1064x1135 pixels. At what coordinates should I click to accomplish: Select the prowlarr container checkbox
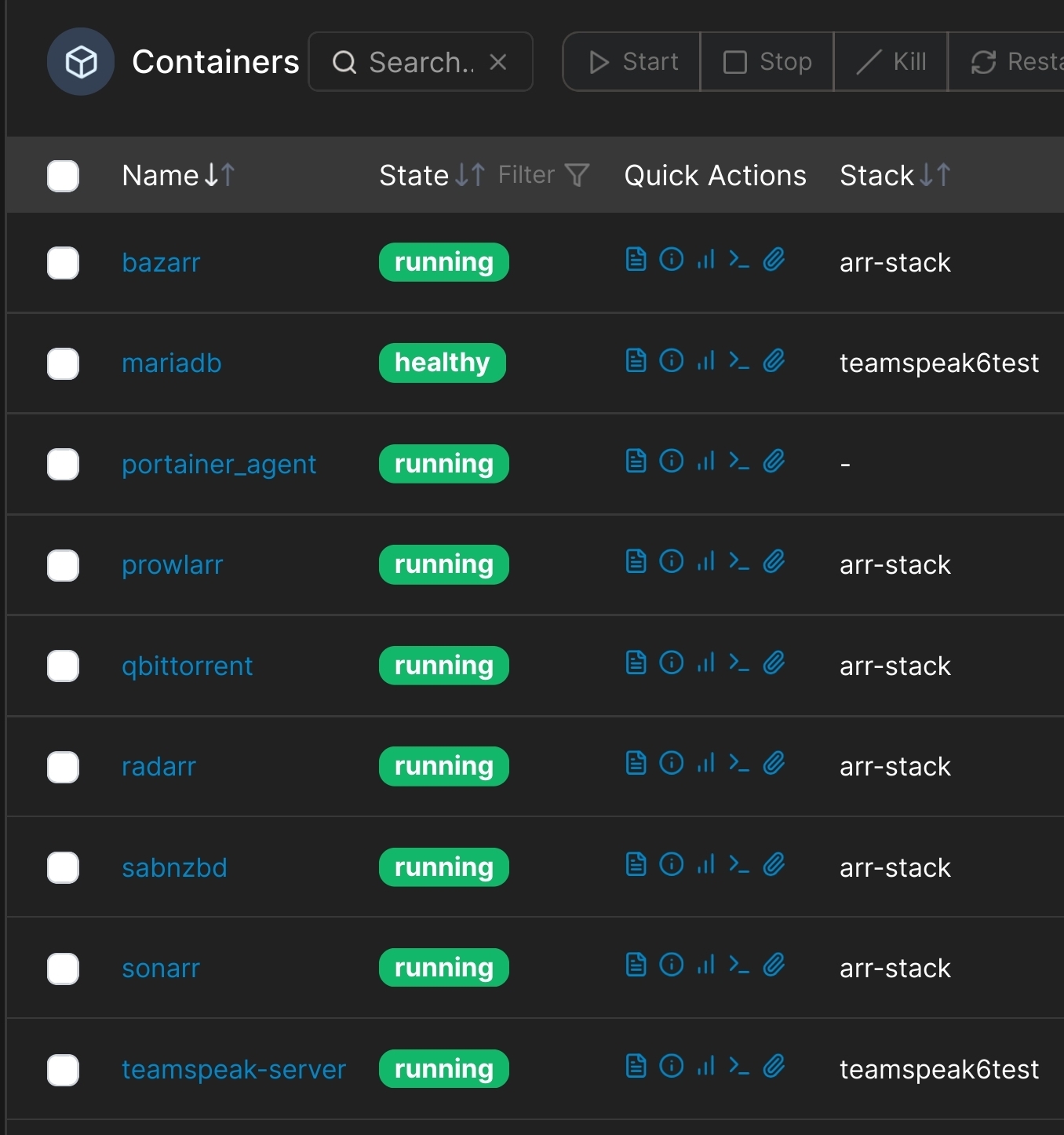(63, 565)
